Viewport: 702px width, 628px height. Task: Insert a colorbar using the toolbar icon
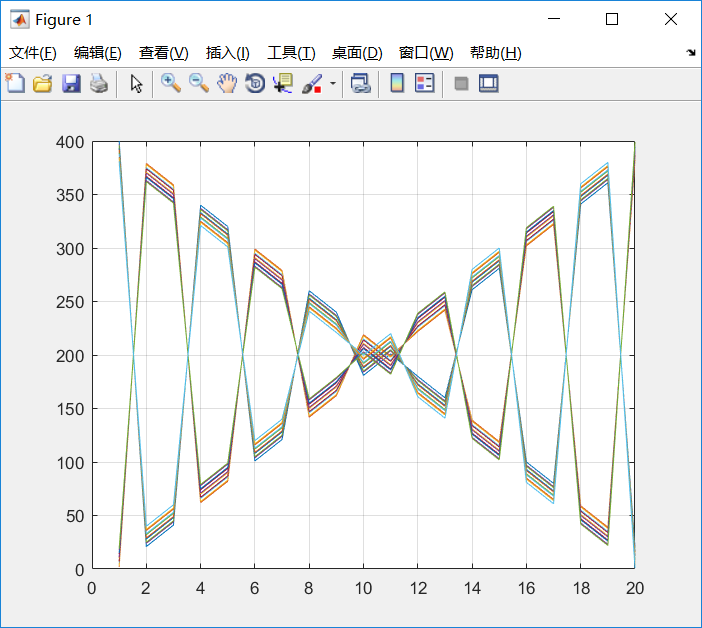click(x=397, y=84)
